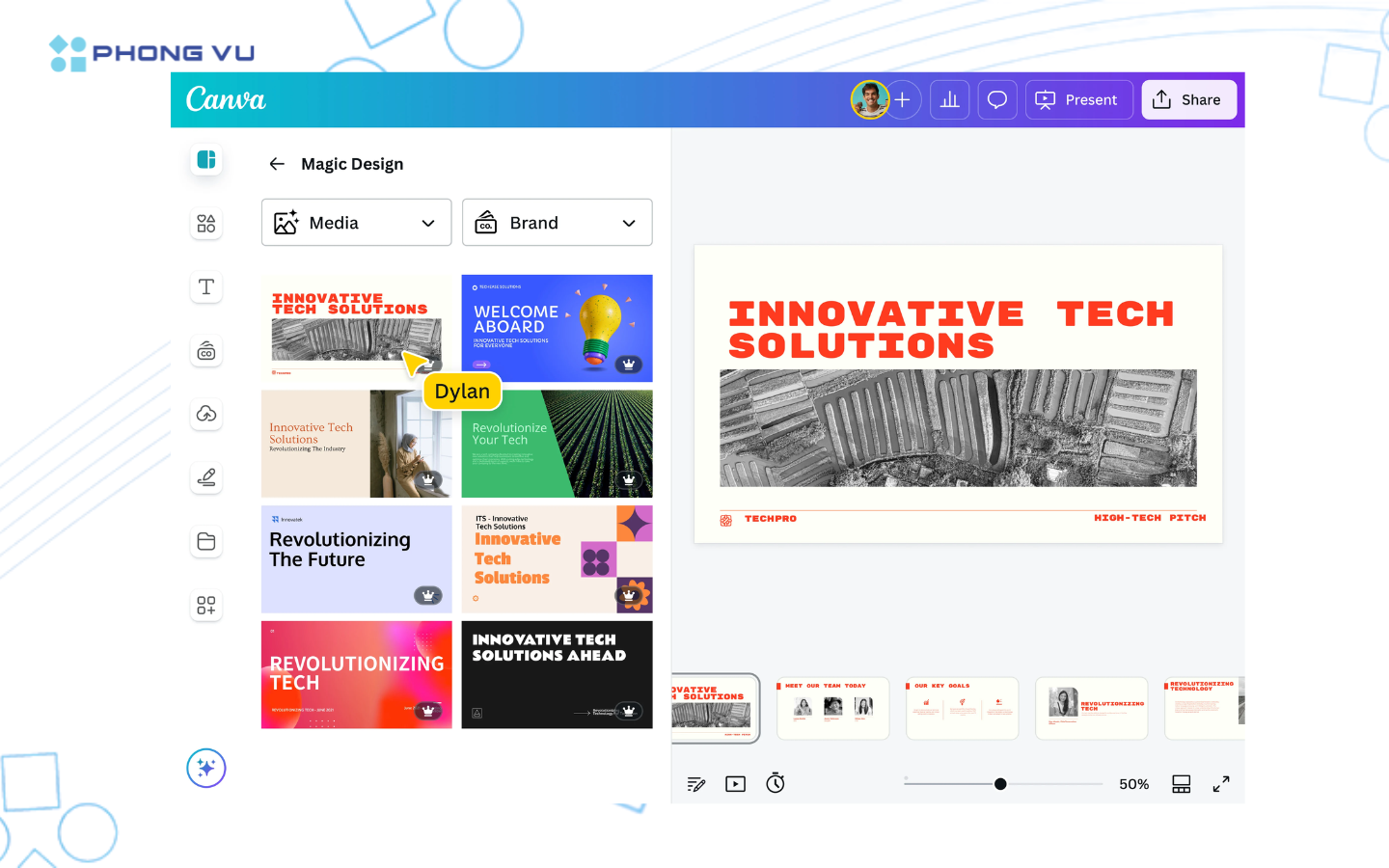Expand the Media dropdown

tap(356, 223)
